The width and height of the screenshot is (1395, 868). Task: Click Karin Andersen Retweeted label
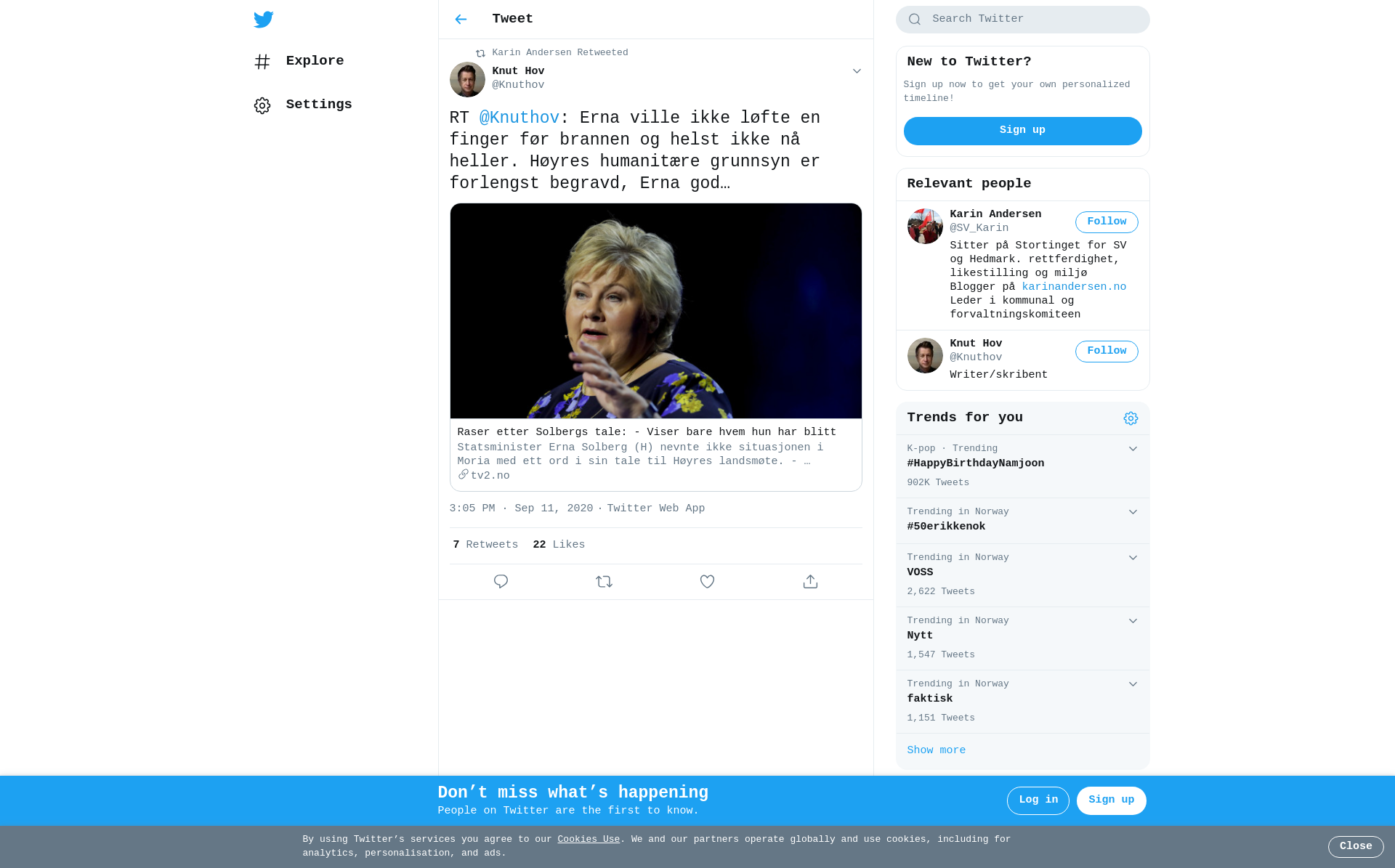559,53
